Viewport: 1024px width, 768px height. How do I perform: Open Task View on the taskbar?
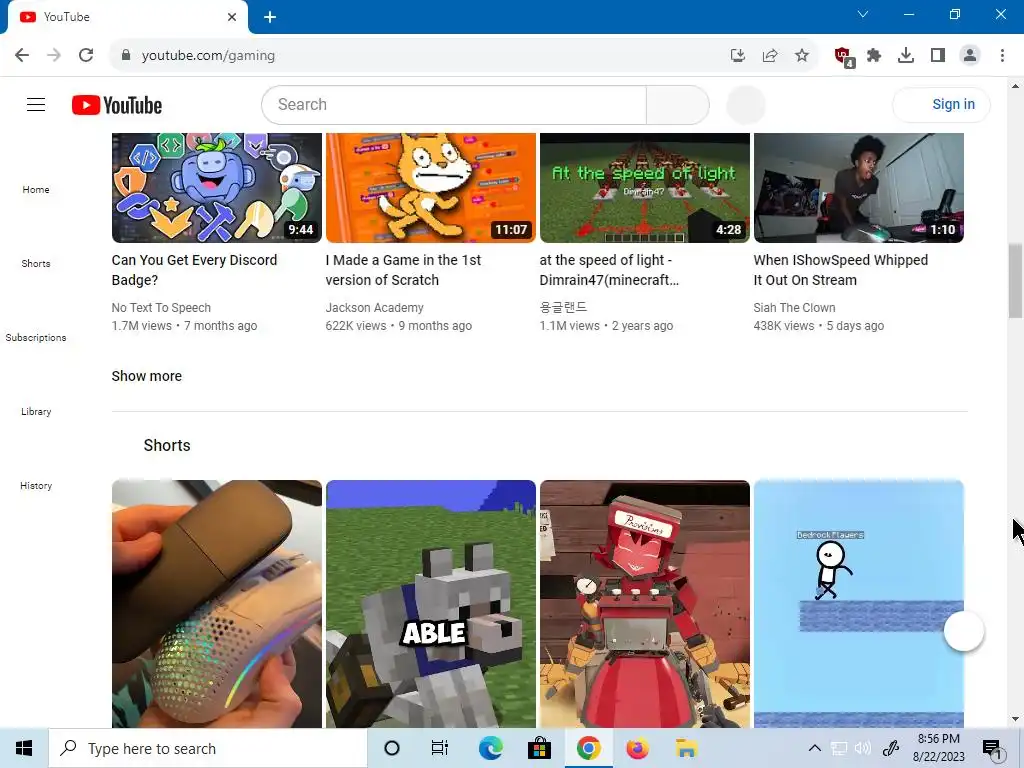(440, 748)
